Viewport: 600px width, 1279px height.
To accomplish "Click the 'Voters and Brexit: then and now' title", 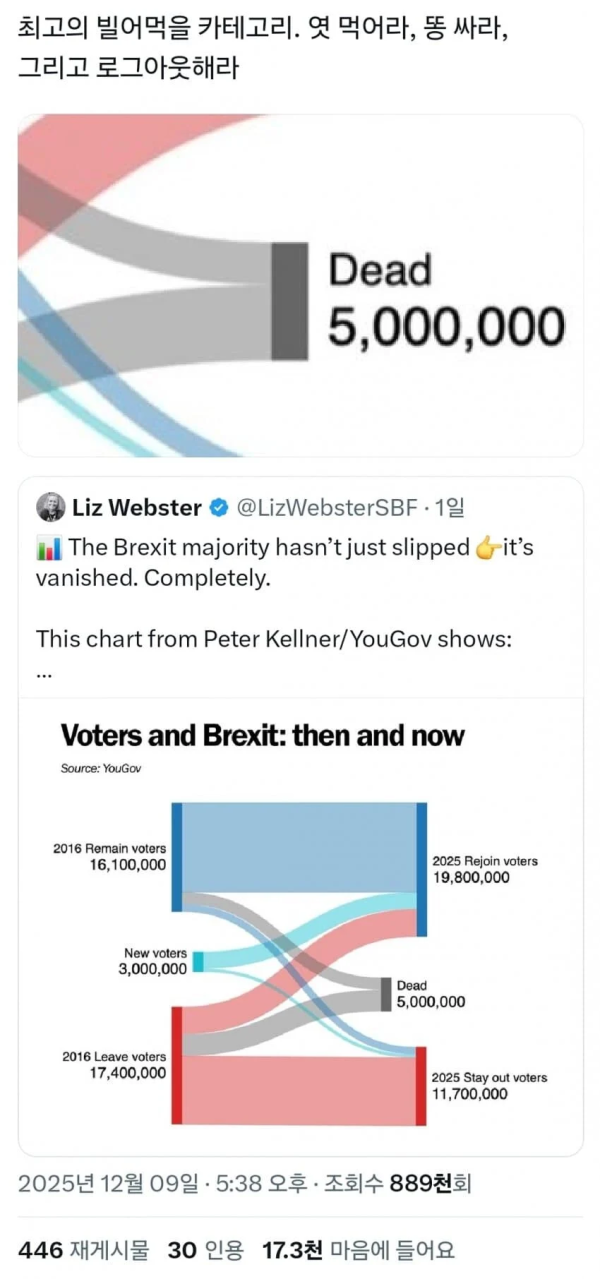I will coord(263,736).
